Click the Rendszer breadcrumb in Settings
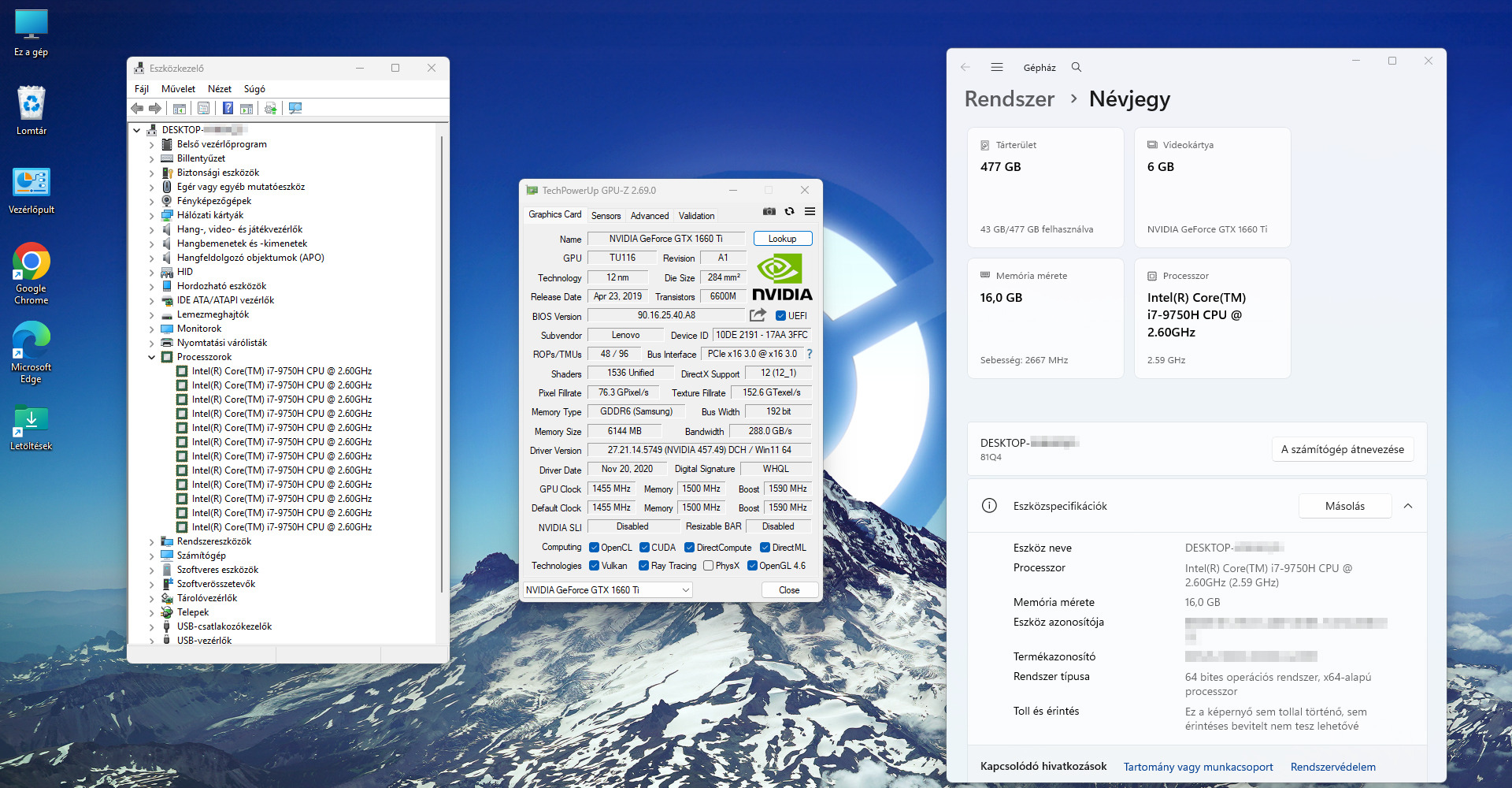 [1010, 99]
